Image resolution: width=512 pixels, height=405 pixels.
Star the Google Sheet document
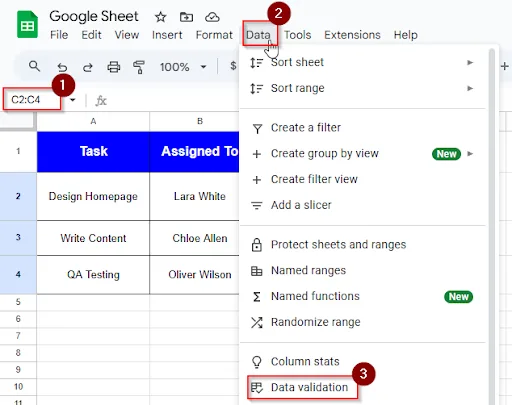[161, 17]
